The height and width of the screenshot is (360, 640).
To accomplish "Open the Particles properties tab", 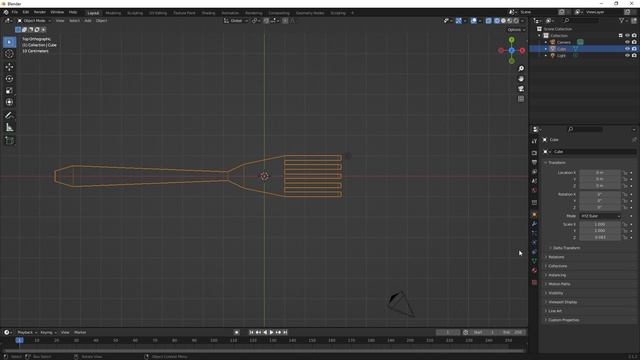I will (x=534, y=233).
